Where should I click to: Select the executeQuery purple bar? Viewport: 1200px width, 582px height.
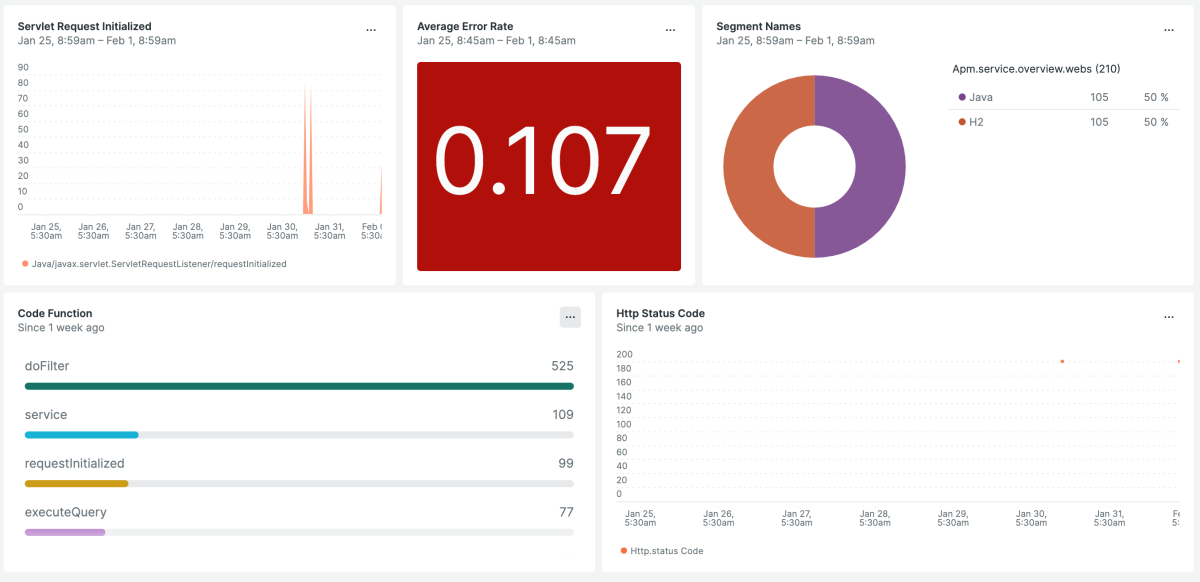point(65,532)
